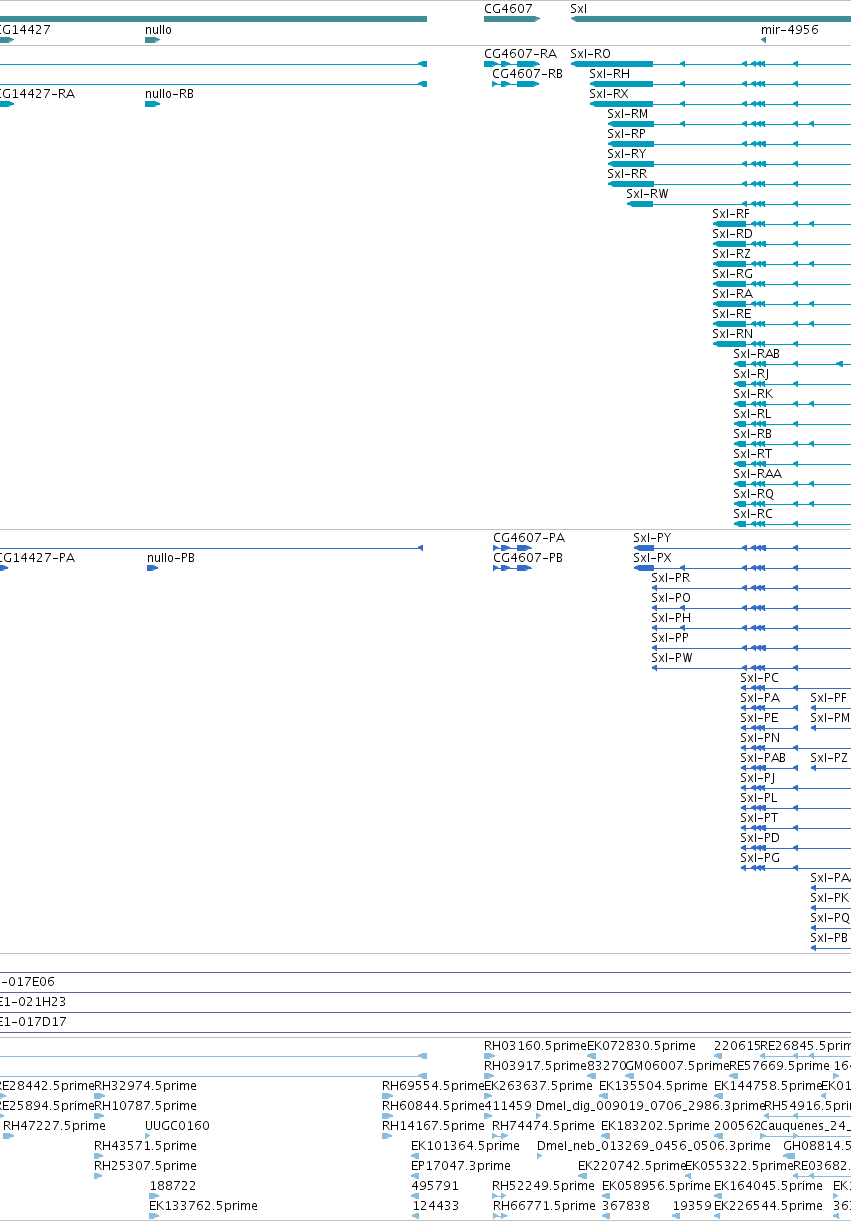The width and height of the screenshot is (851, 1221).
Task: Select the 495791 feature label
Action: point(435,1186)
